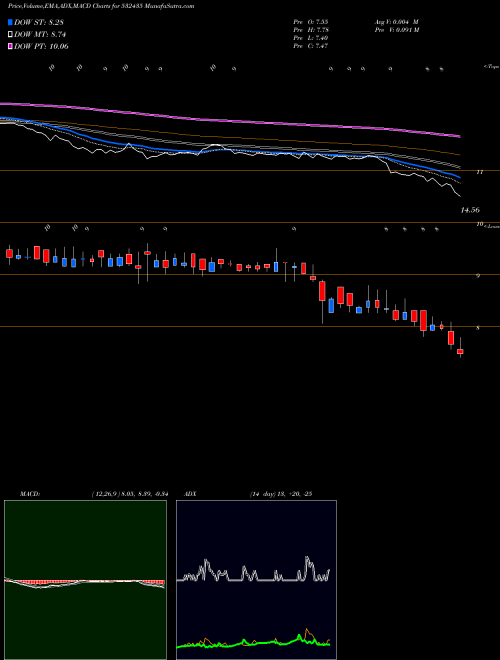
Task: Click the 'Pre H: 7.78' high value
Action: tap(311, 30)
